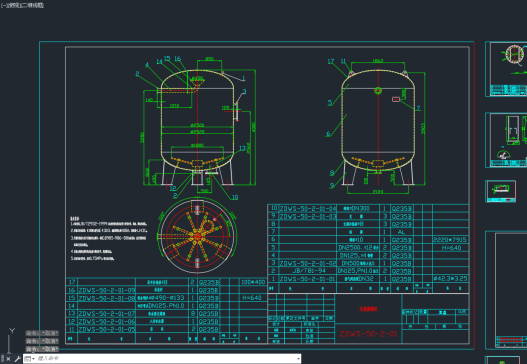This screenshot has width=527, height=364.
Task: Select red Chinese title text above ZDWS-50-2-01
Action: tap(368, 309)
